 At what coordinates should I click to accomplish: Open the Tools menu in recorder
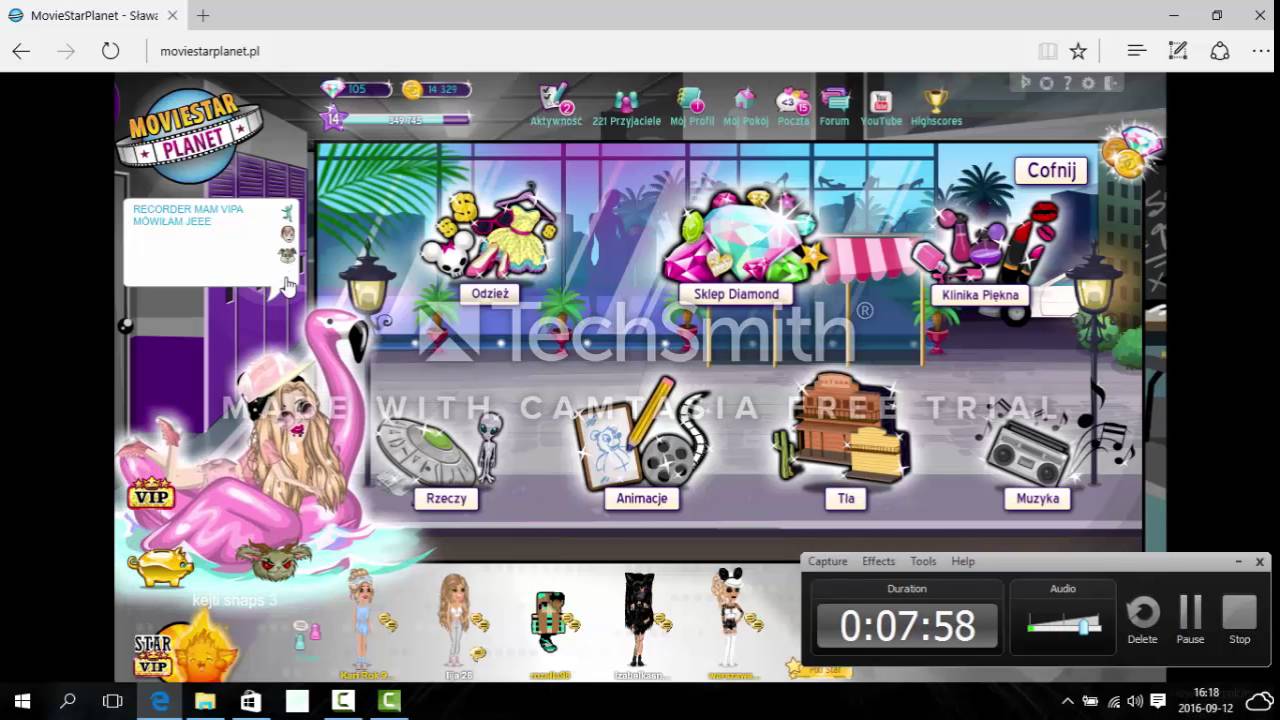923,561
